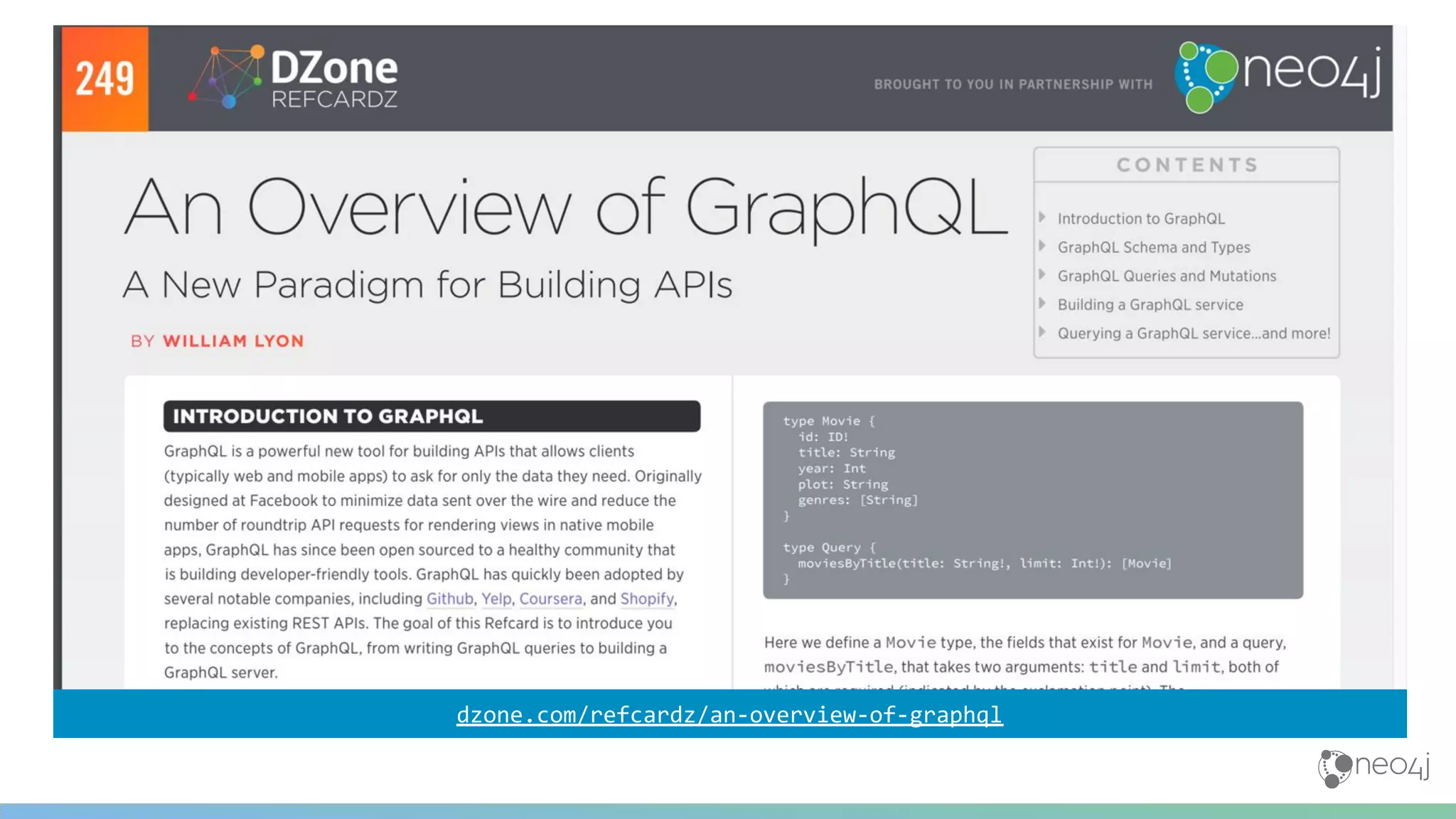This screenshot has width=1456, height=819.
Task: Click subtitle A New Paradigm for Building APIs
Action: point(427,285)
